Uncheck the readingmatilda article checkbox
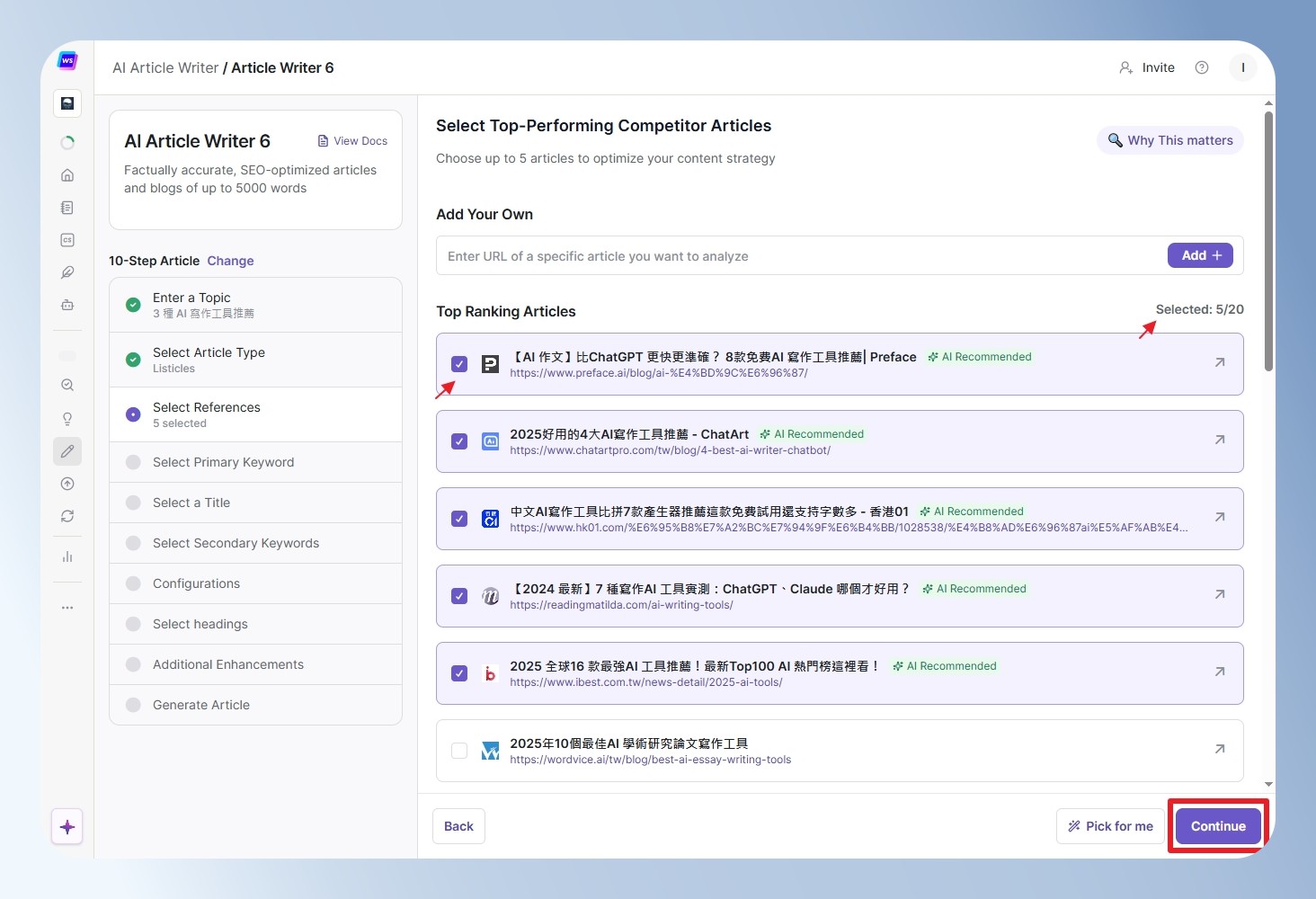1316x899 pixels. (x=459, y=596)
